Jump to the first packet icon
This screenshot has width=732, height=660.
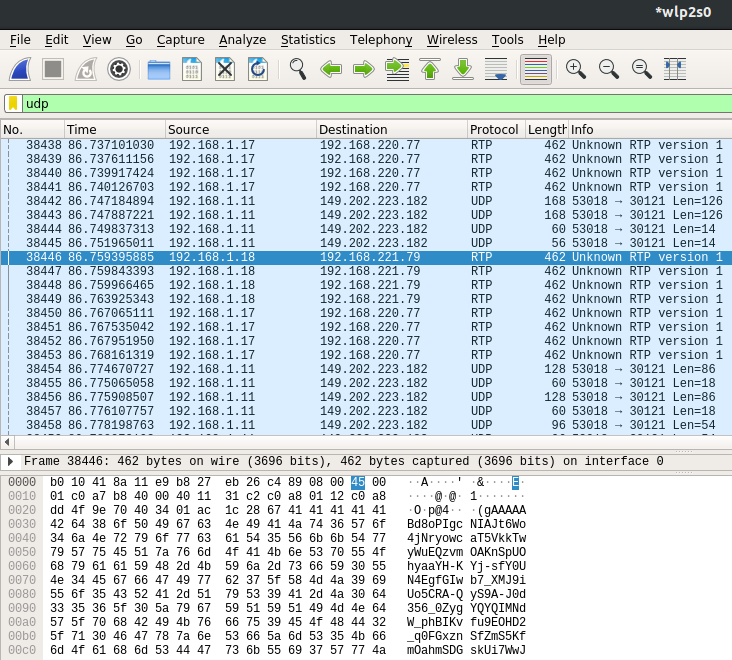(x=430, y=69)
